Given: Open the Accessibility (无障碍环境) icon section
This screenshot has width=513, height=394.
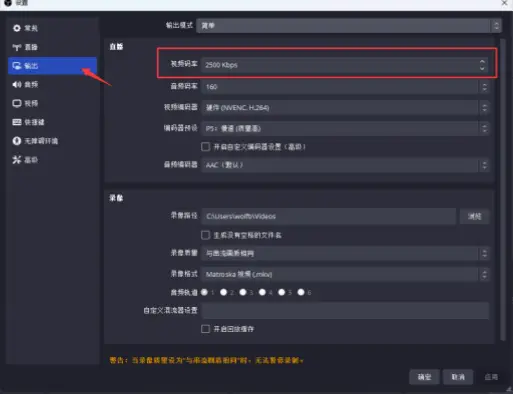Looking at the screenshot, I should 17,141.
